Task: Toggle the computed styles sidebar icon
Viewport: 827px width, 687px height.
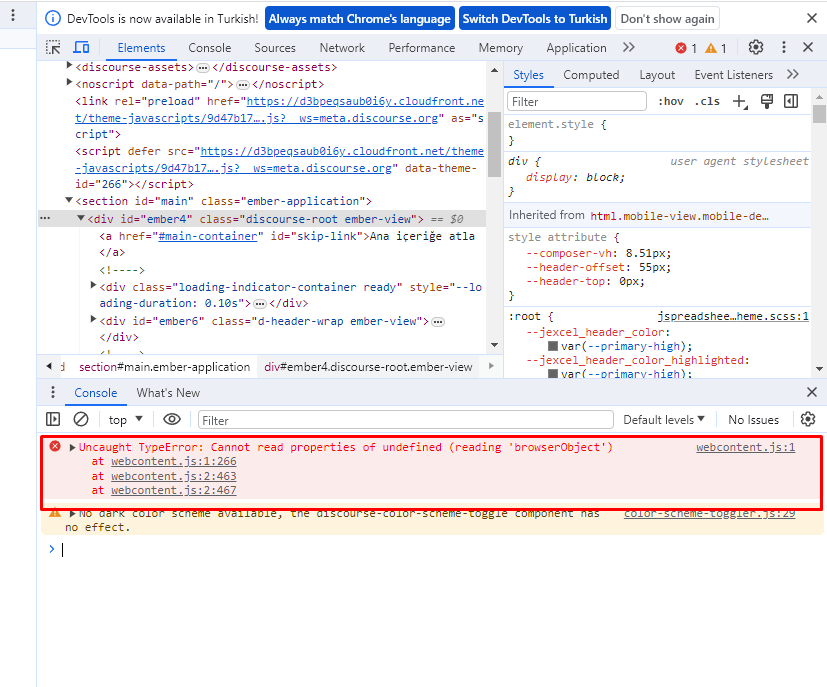Action: (791, 101)
